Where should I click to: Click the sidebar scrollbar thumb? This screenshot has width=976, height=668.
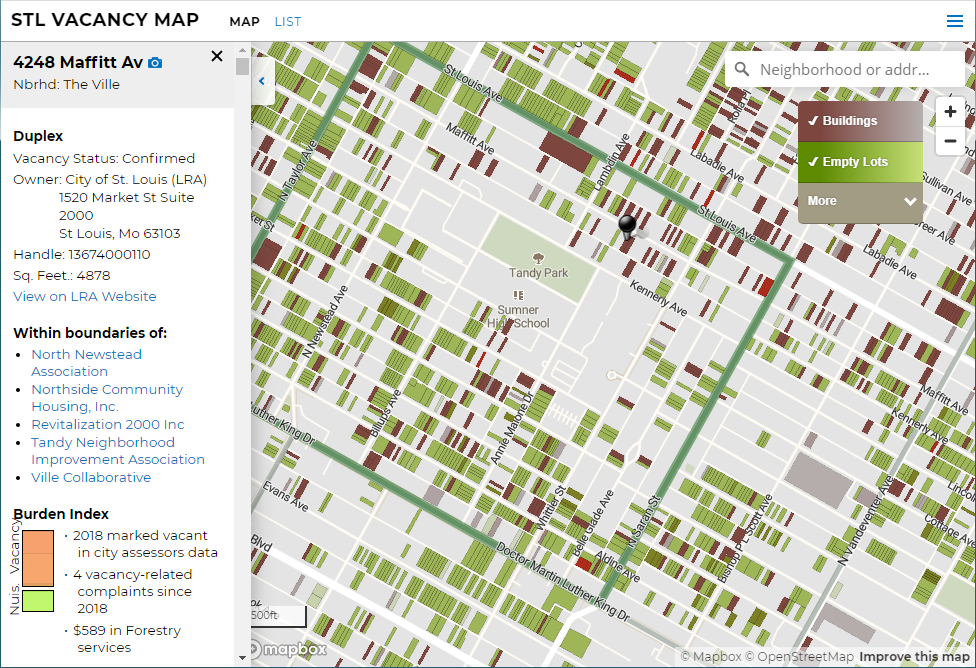242,66
